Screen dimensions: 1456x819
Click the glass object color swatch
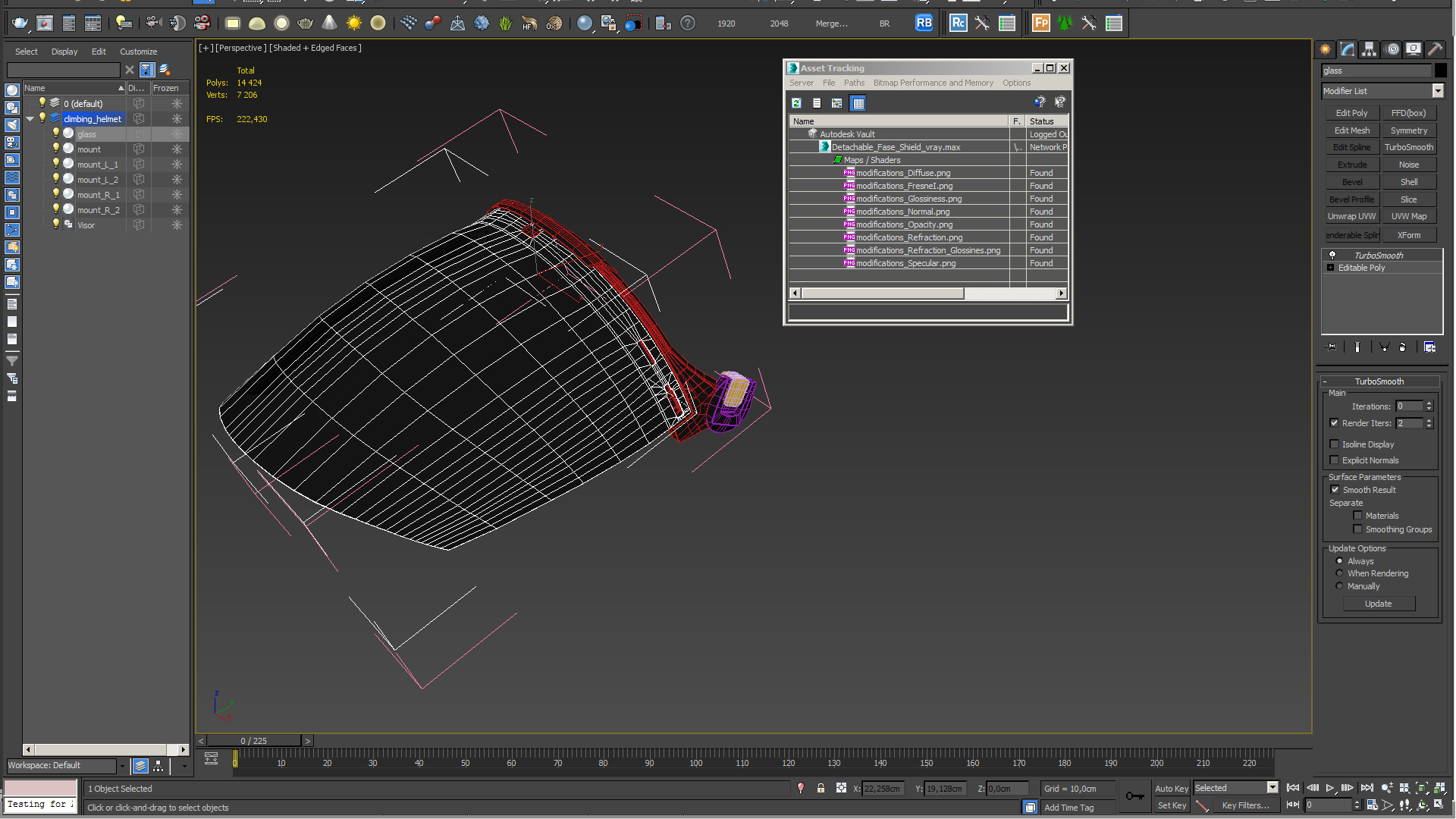(x=1440, y=71)
